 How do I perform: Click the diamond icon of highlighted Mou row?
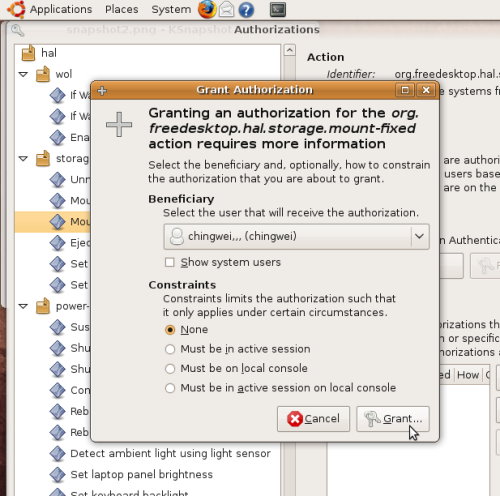pyautogui.click(x=57, y=222)
